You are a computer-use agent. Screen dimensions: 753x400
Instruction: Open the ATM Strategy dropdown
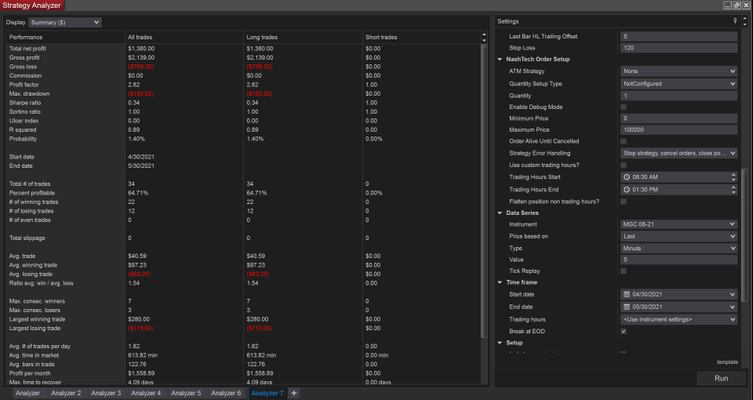678,71
